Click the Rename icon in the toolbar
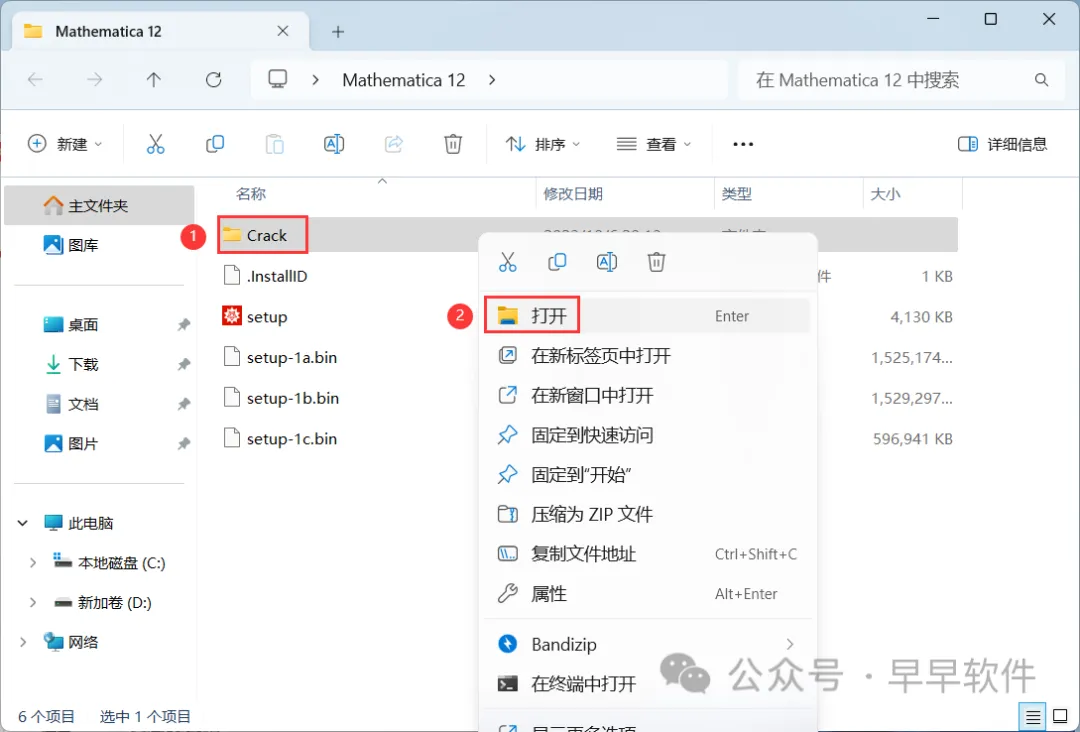 point(334,144)
